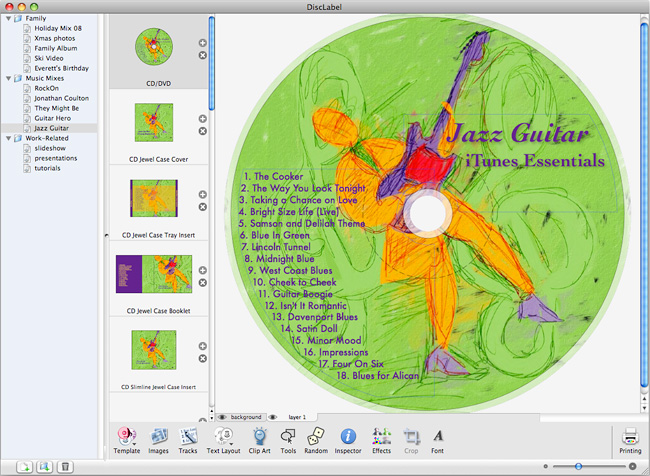
Task: Click the iTunes Essentials subtitle text
Action: (x=535, y=161)
